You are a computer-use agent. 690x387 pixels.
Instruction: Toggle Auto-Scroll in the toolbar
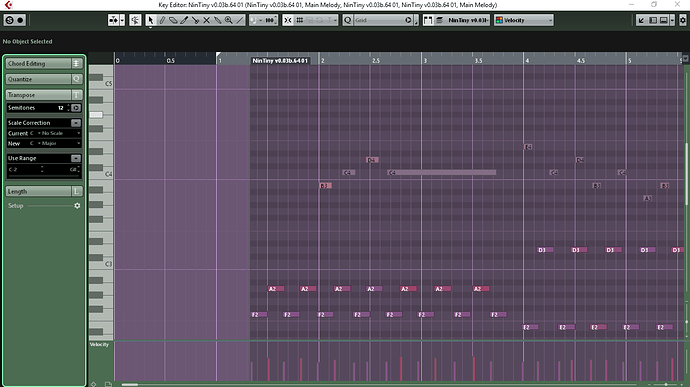point(114,20)
